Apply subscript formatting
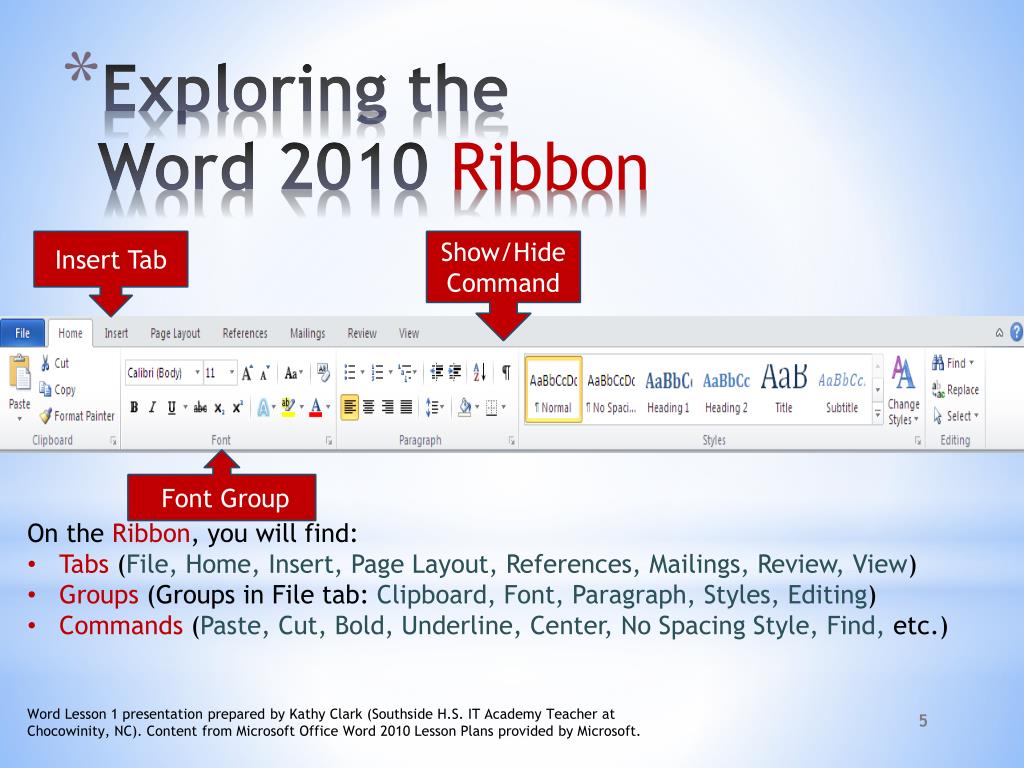 pyautogui.click(x=219, y=408)
